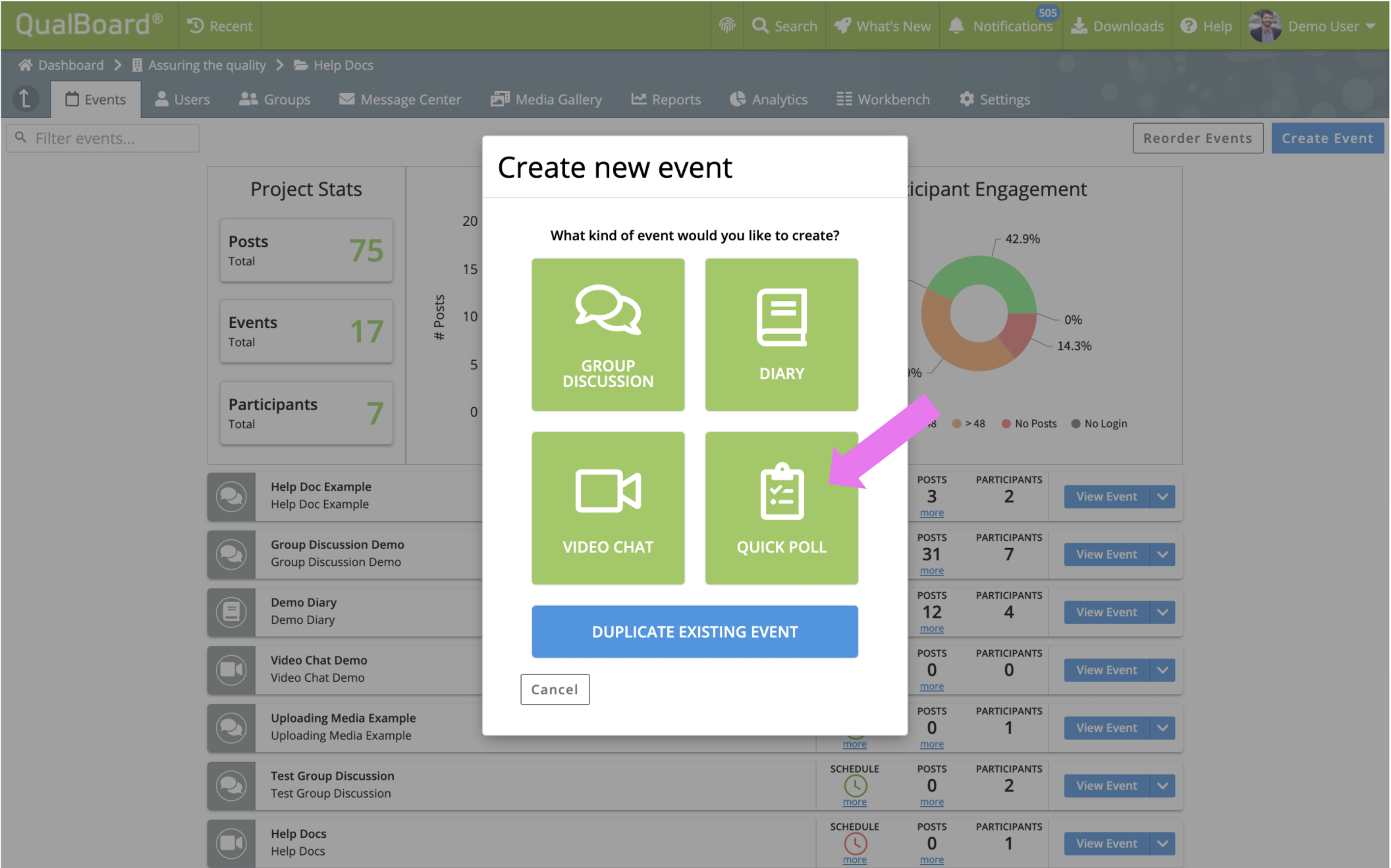Viewport: 1391px width, 868px height.
Task: Expand Demo Diary View Event dropdown arrow
Action: tap(1162, 612)
